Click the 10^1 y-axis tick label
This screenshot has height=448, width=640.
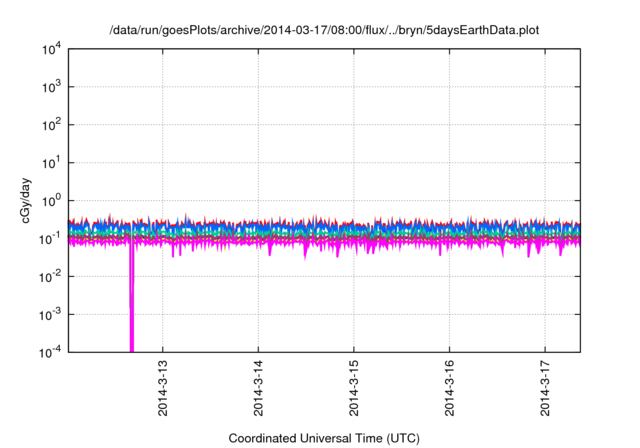pos(52,163)
